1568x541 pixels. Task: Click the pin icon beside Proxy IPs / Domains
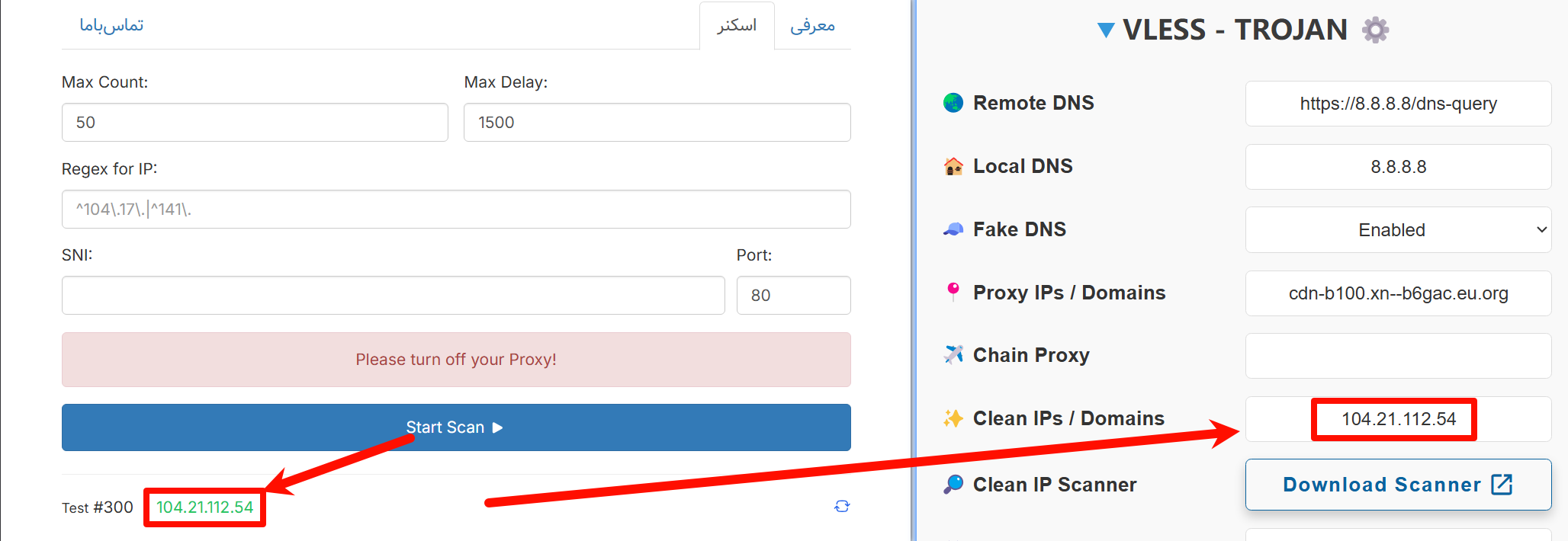(953, 292)
